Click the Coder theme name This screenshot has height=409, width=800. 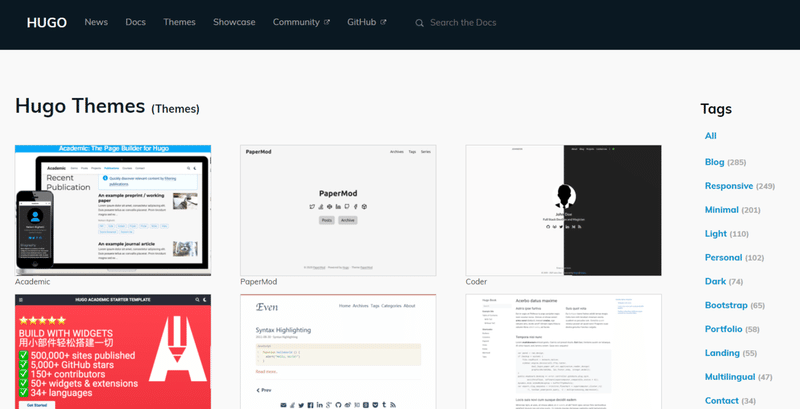coord(476,282)
